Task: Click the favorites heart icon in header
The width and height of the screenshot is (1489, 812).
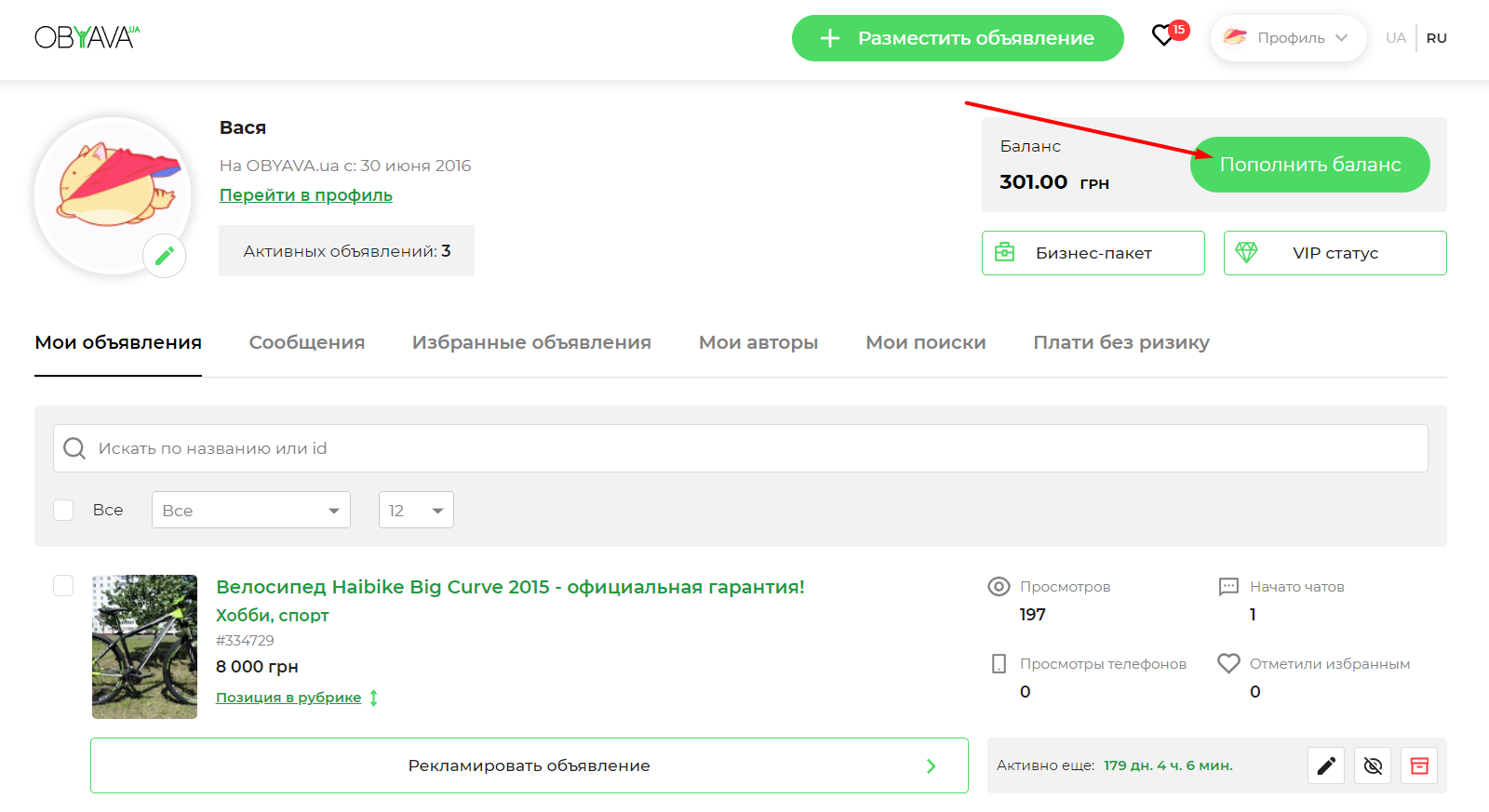Action: coord(1163,36)
